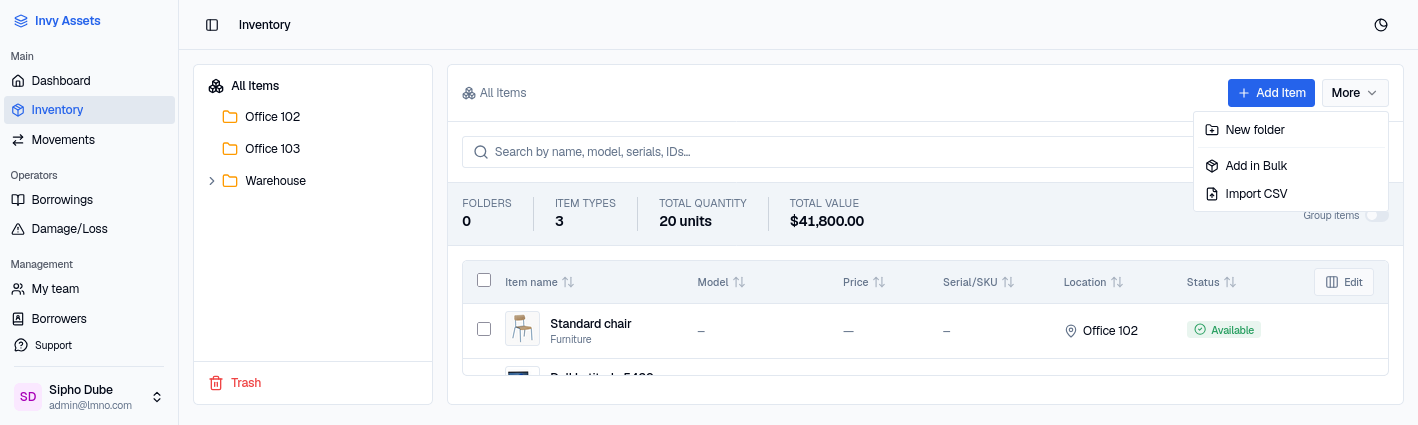Focus the item search field

tap(827, 152)
